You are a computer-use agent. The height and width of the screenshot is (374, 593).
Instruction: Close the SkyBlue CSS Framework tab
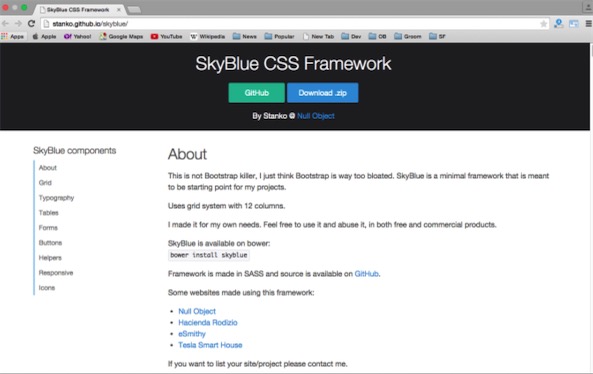[x=118, y=9]
